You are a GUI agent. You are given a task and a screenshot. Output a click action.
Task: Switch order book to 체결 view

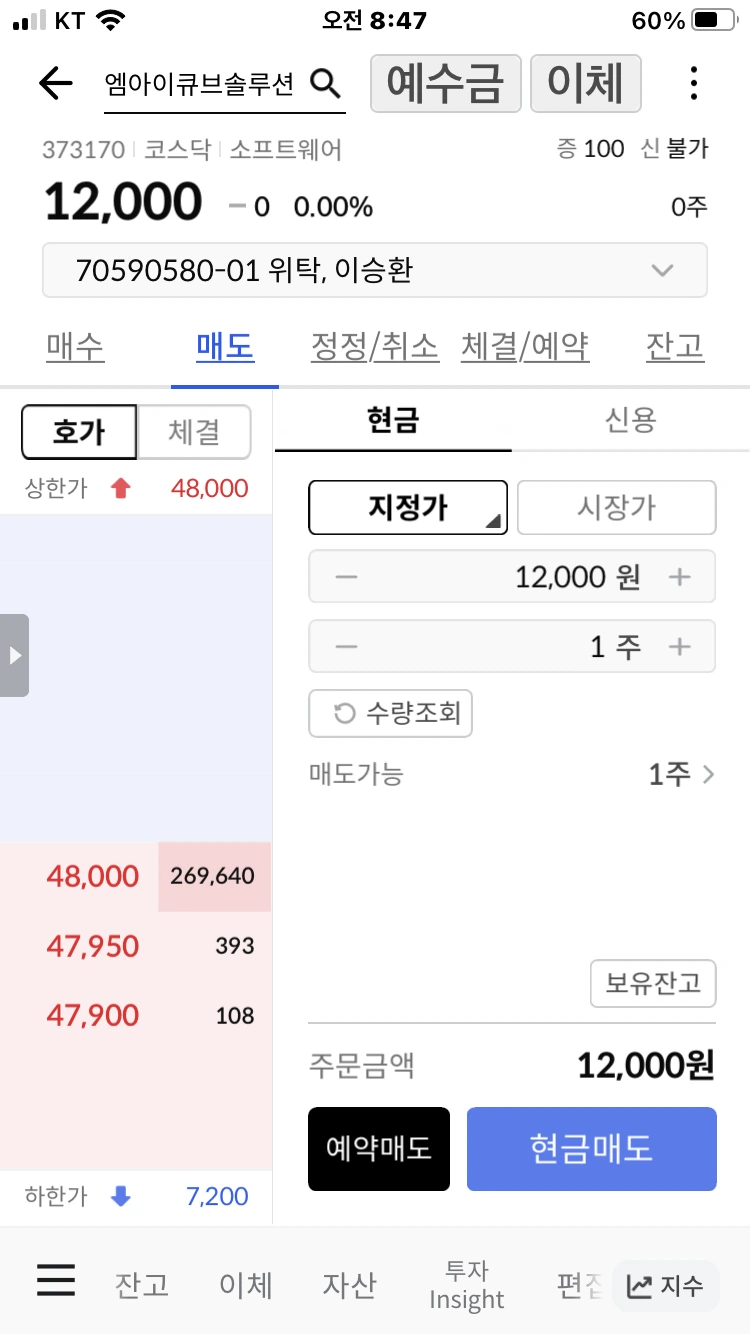(x=194, y=432)
